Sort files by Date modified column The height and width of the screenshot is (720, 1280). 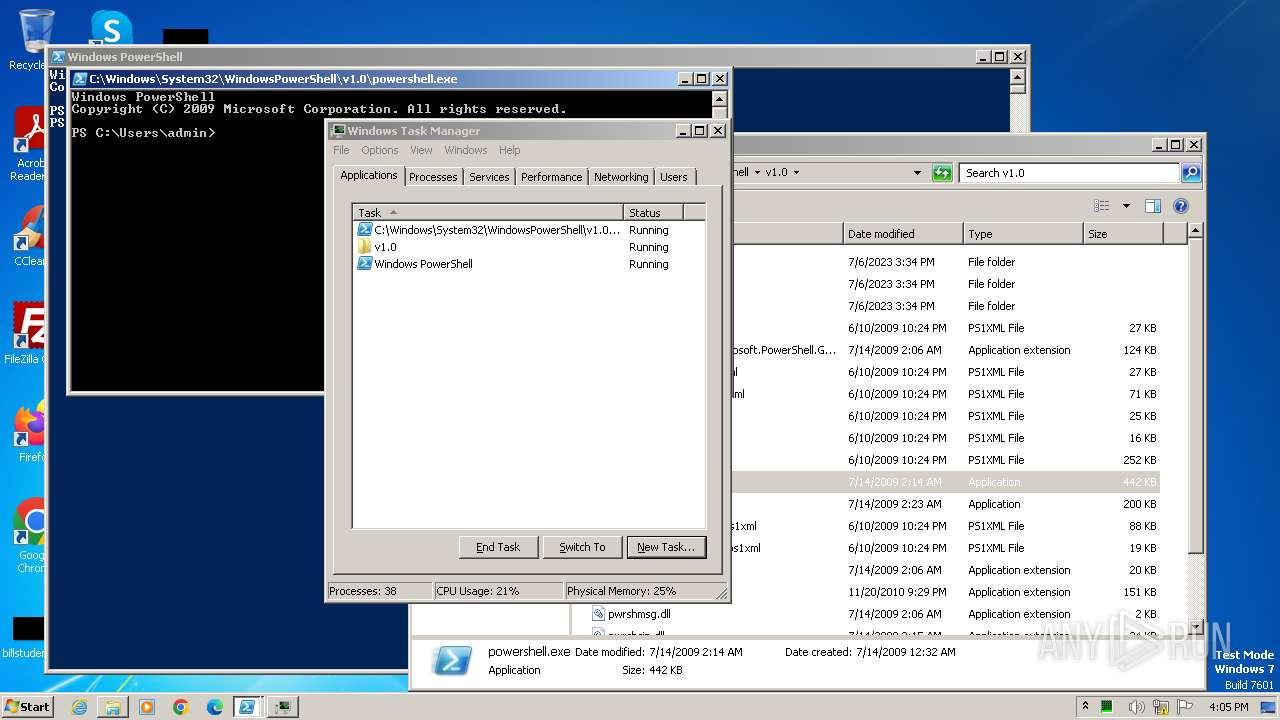[x=903, y=234]
